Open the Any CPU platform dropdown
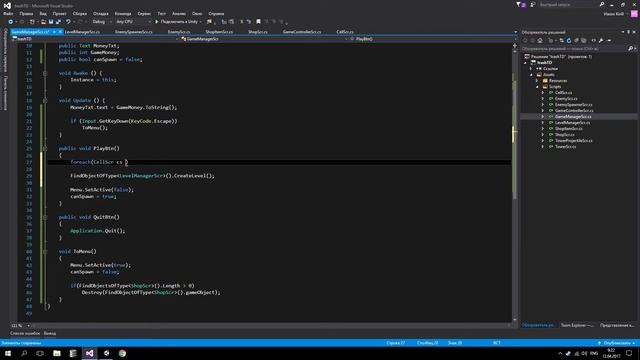Screen dimensions: 640x360 133,22
